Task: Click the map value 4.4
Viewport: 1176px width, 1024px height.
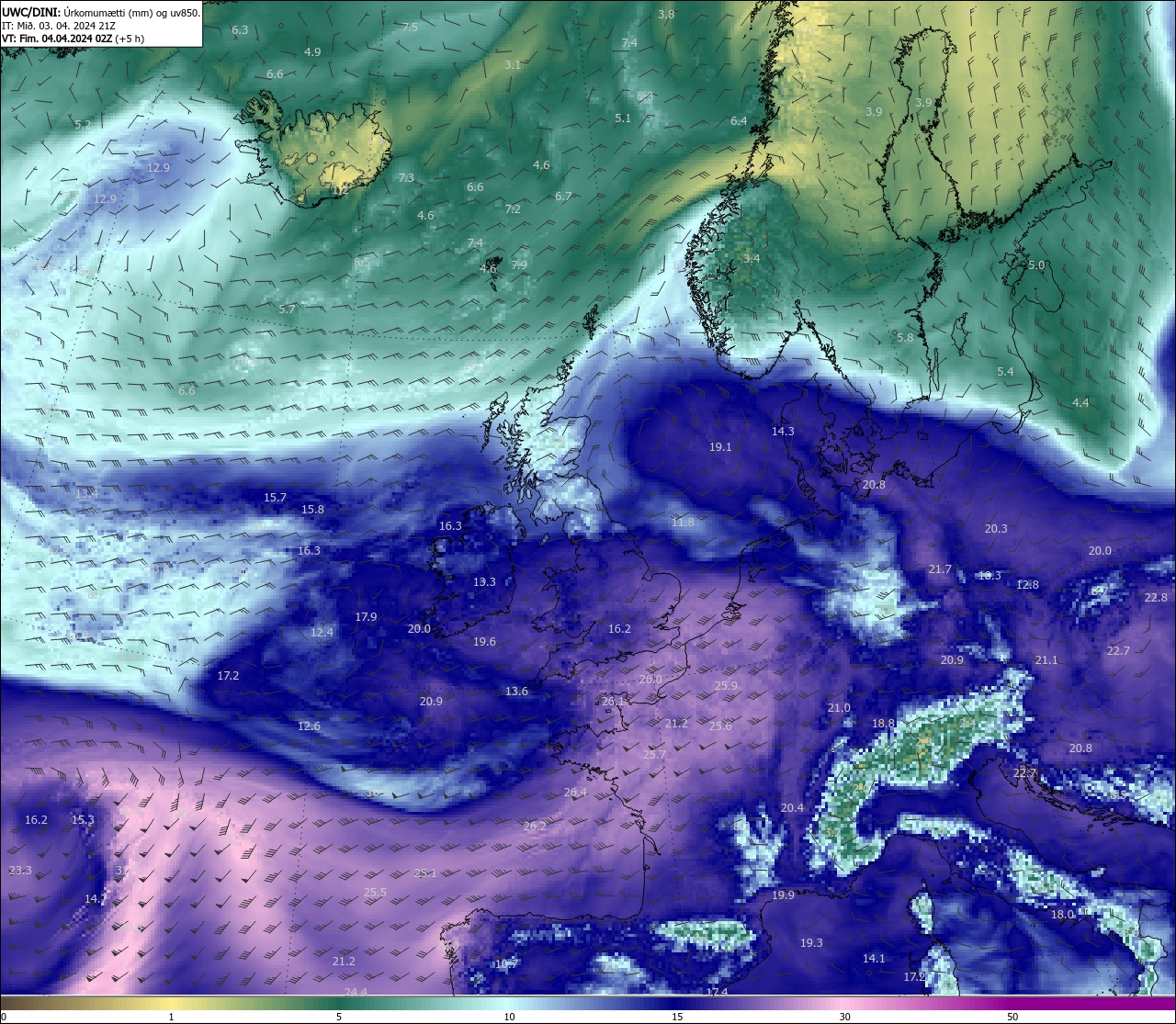Action: pos(1080,403)
